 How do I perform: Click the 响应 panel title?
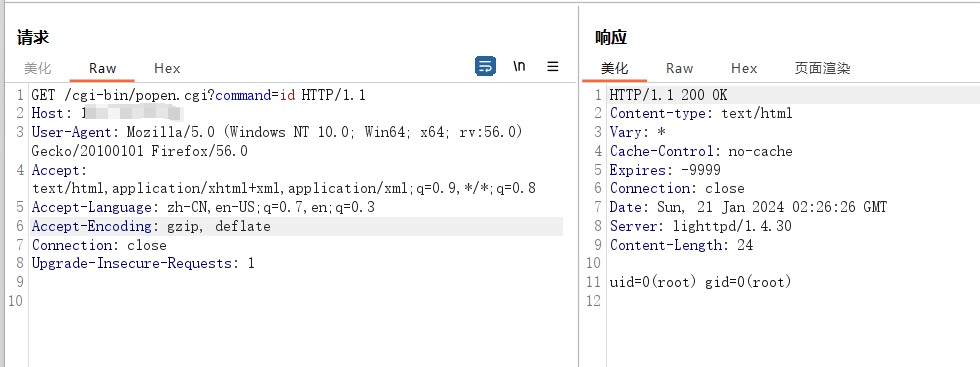point(611,38)
